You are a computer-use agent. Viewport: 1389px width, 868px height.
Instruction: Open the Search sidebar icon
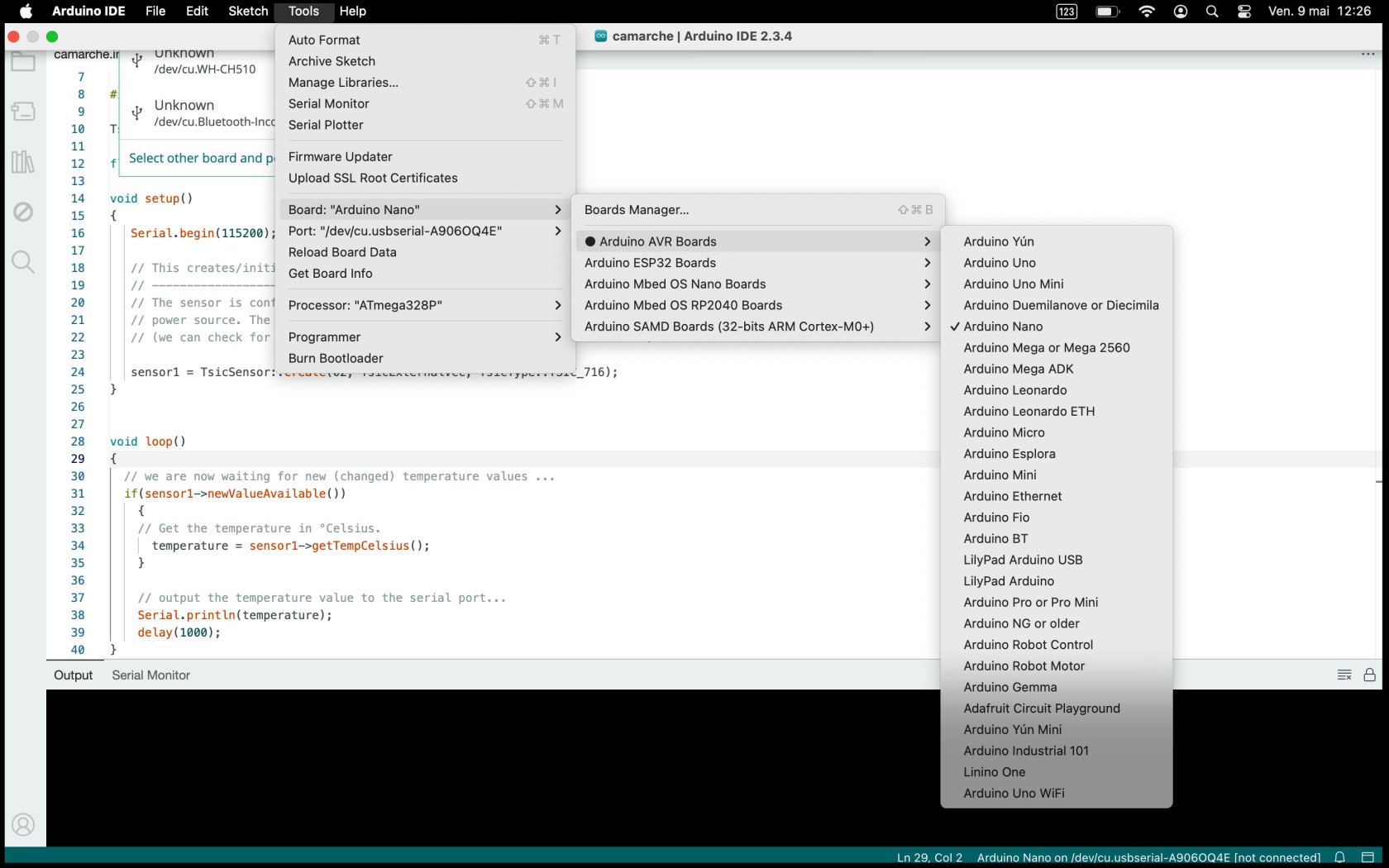point(23,262)
